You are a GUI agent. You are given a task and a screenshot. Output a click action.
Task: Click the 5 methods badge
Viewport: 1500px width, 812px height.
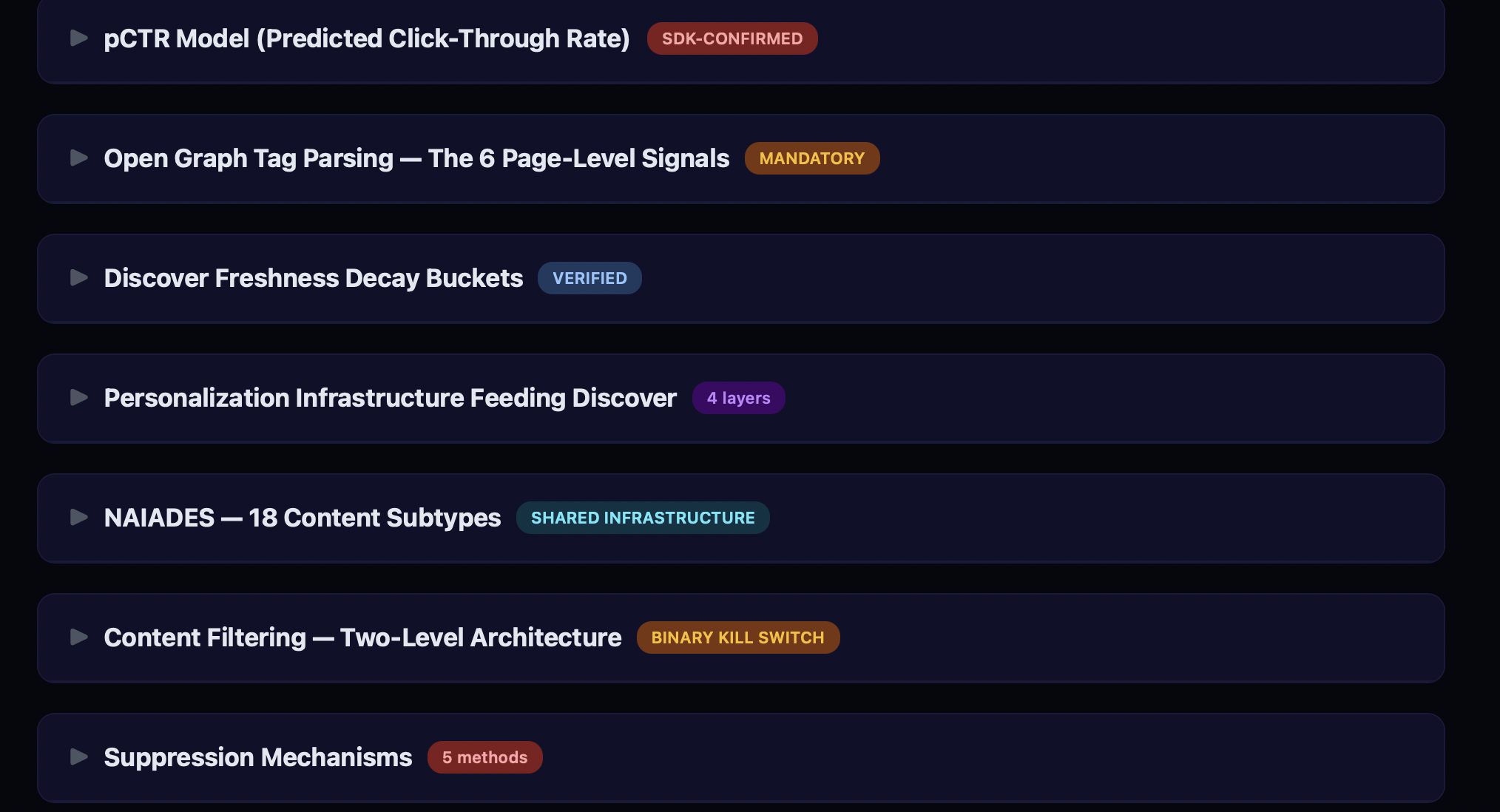click(x=484, y=757)
